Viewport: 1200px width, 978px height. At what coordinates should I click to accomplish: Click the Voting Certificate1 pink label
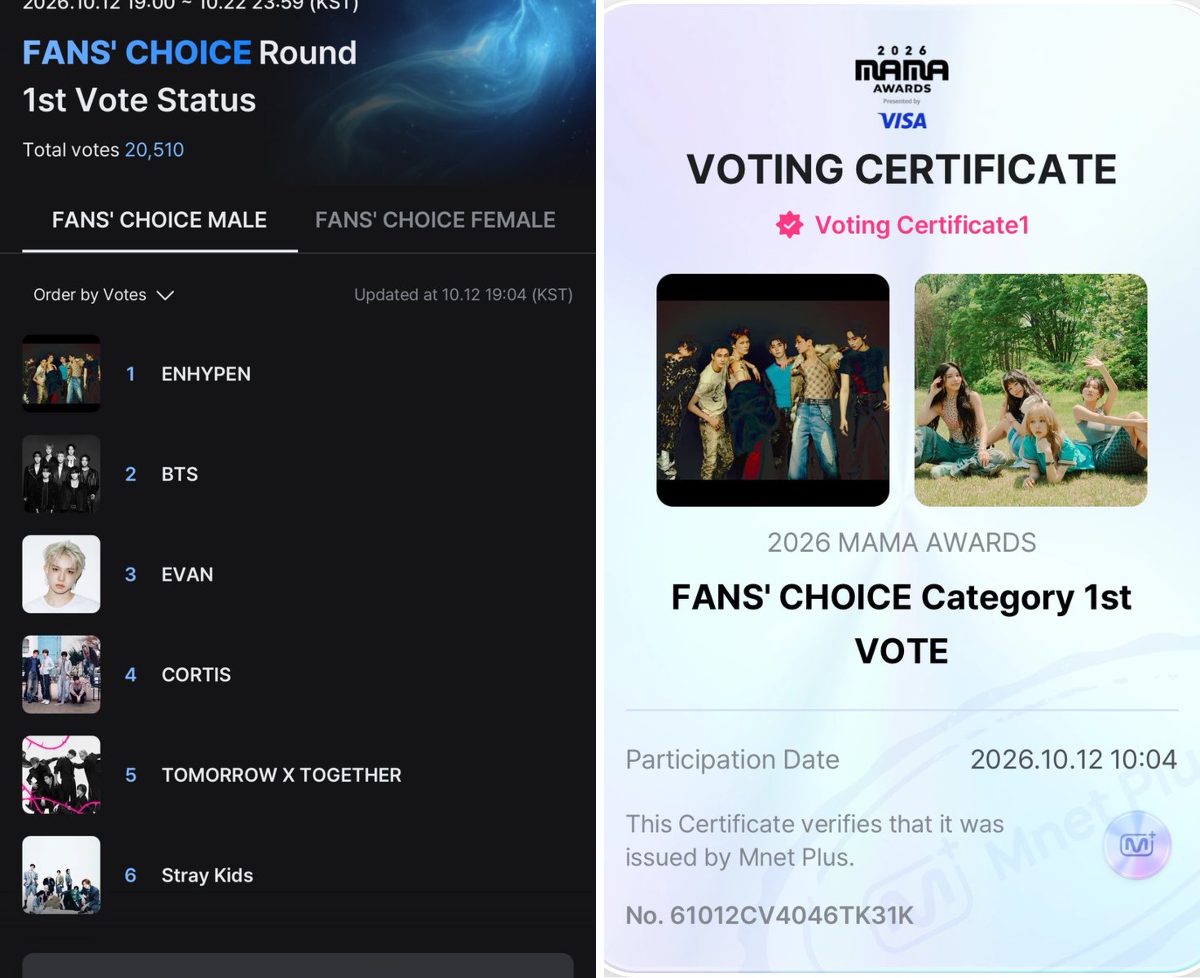point(921,225)
